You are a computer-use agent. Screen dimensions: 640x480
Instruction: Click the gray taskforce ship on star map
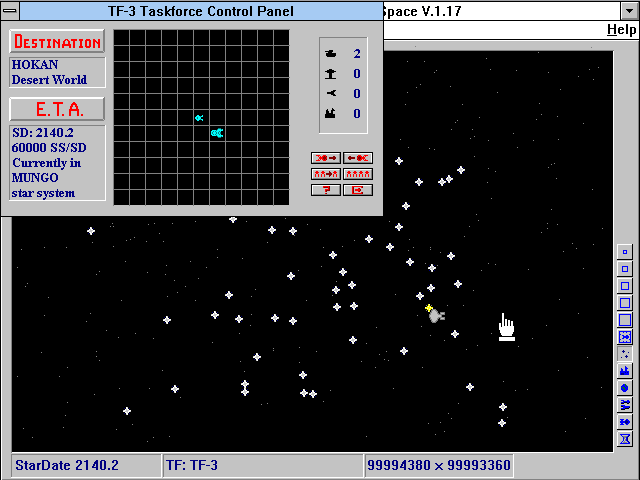(x=437, y=316)
